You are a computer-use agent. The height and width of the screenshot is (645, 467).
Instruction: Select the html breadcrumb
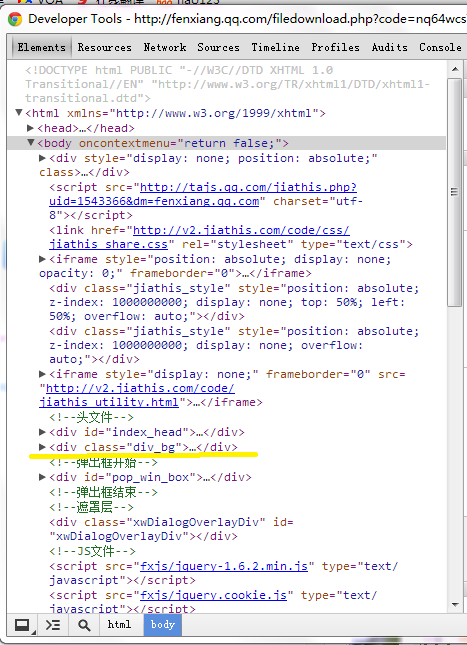click(x=119, y=625)
